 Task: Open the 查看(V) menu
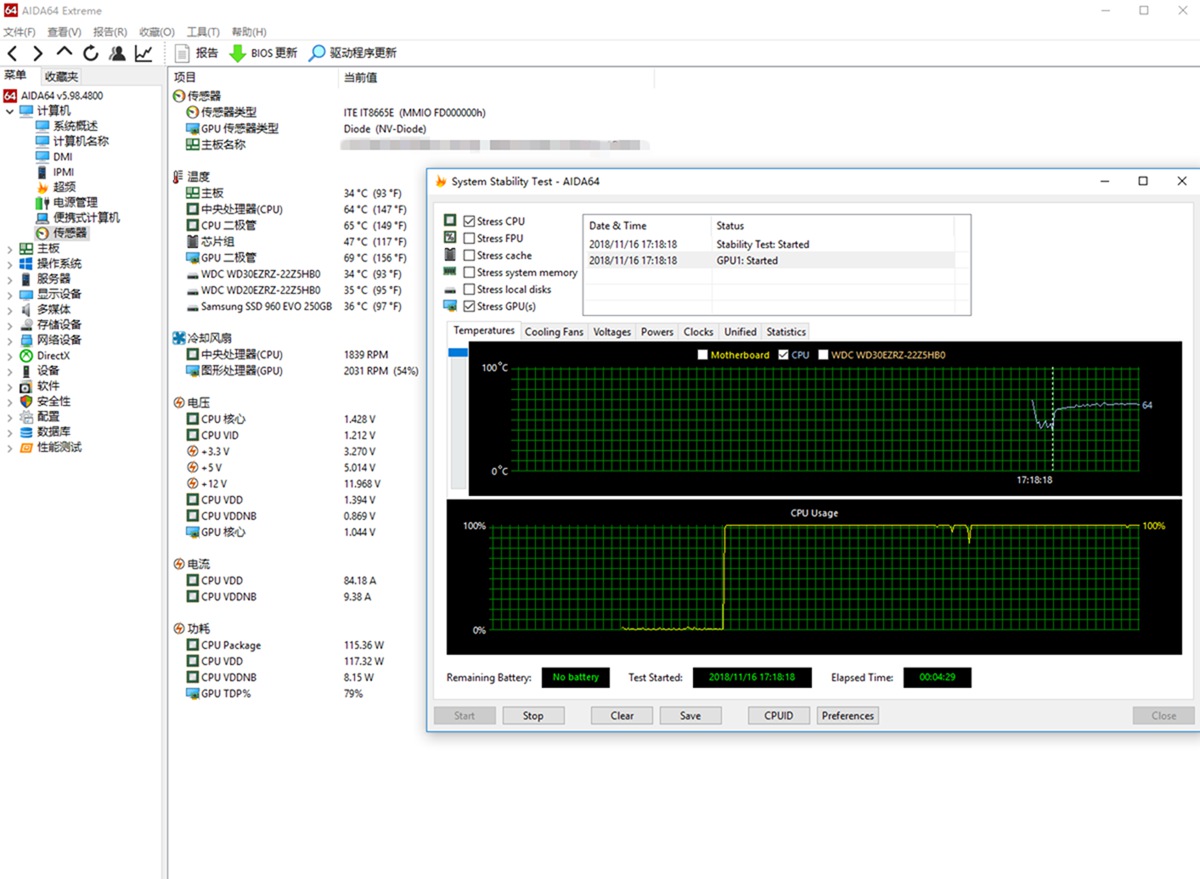pyautogui.click(x=65, y=32)
